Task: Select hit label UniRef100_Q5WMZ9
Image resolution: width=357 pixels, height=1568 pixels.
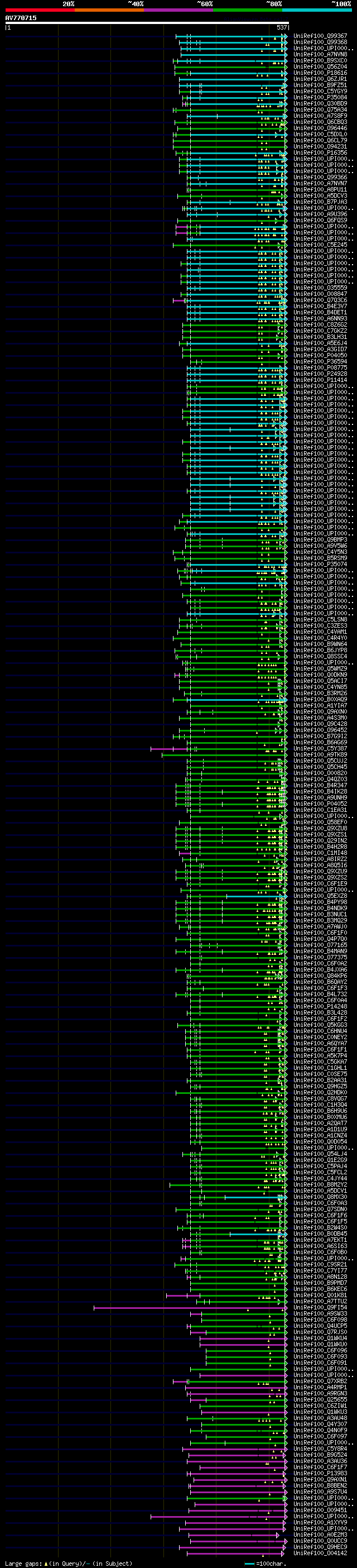Action: tap(320, 669)
